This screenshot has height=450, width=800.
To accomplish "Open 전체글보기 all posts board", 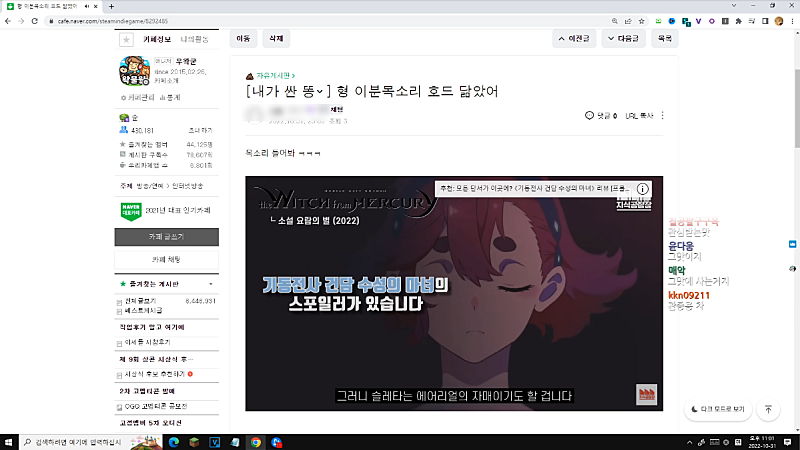I will [x=140, y=301].
